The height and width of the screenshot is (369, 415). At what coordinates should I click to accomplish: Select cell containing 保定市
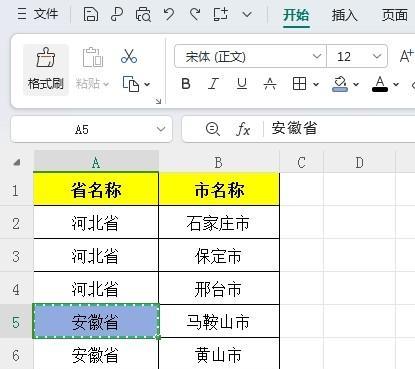pyautogui.click(x=219, y=255)
